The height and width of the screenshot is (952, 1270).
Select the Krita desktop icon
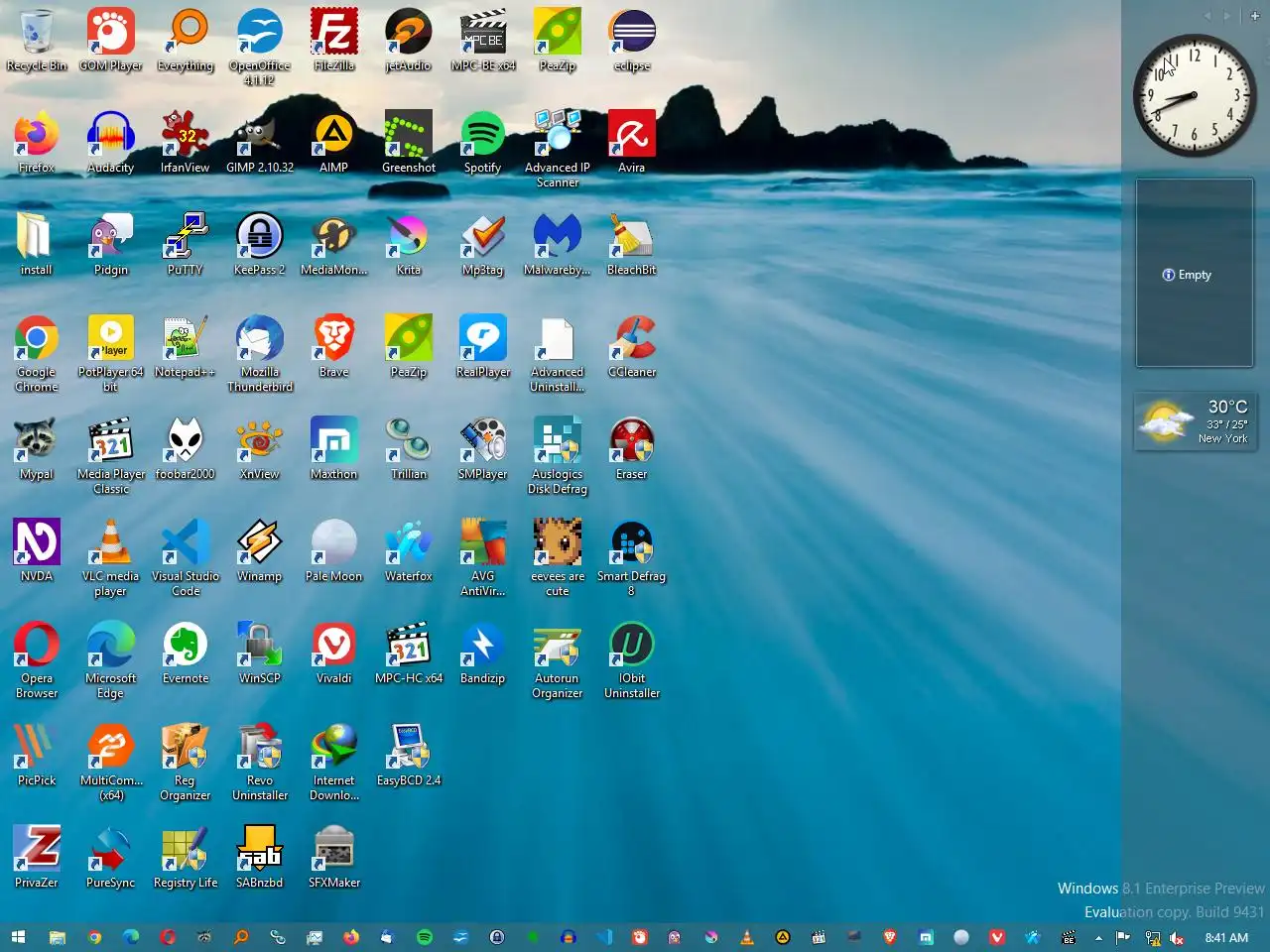pyautogui.click(x=409, y=245)
